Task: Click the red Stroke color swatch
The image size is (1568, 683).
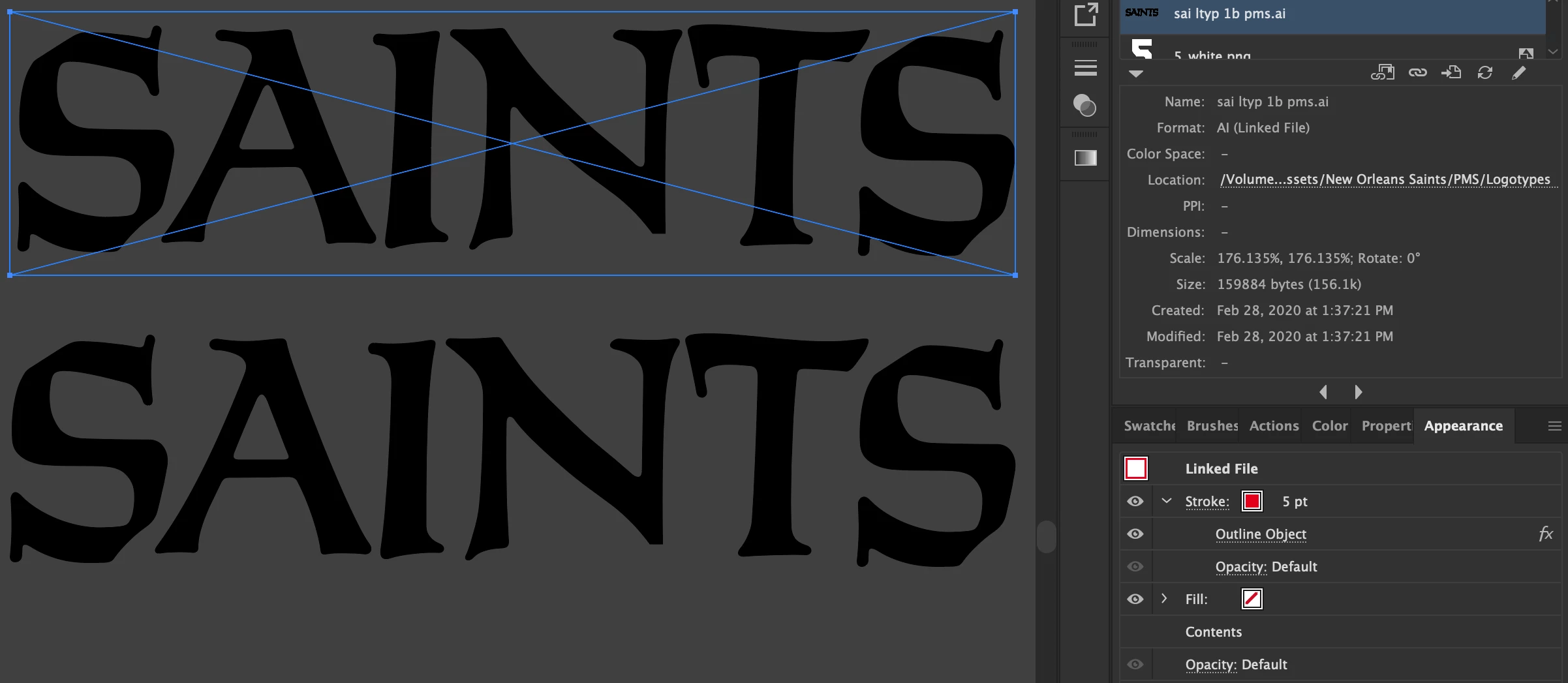Action: (x=1252, y=501)
